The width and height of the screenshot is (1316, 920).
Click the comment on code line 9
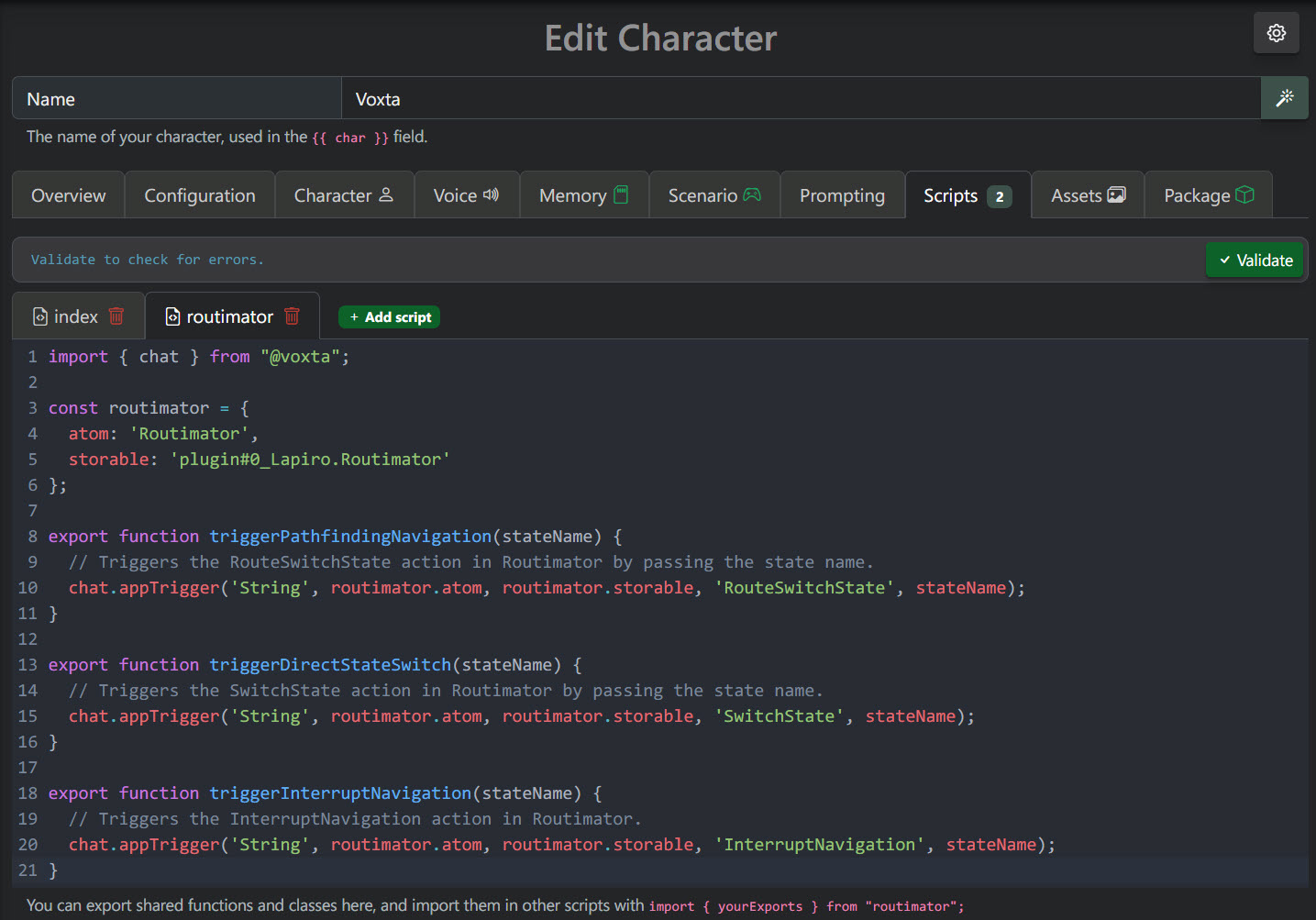[x=470, y=562]
